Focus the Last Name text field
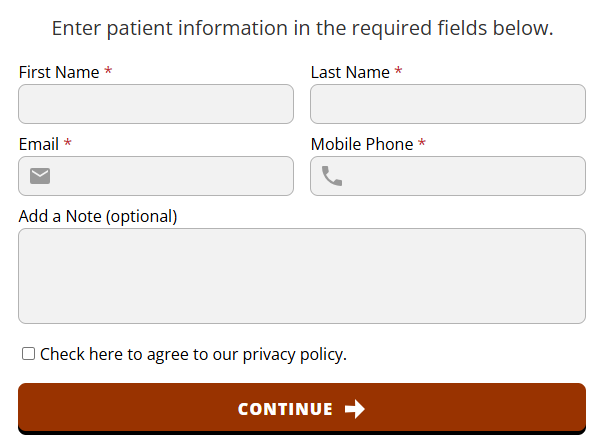Screen dimensions: 608x443 click(x=448, y=104)
